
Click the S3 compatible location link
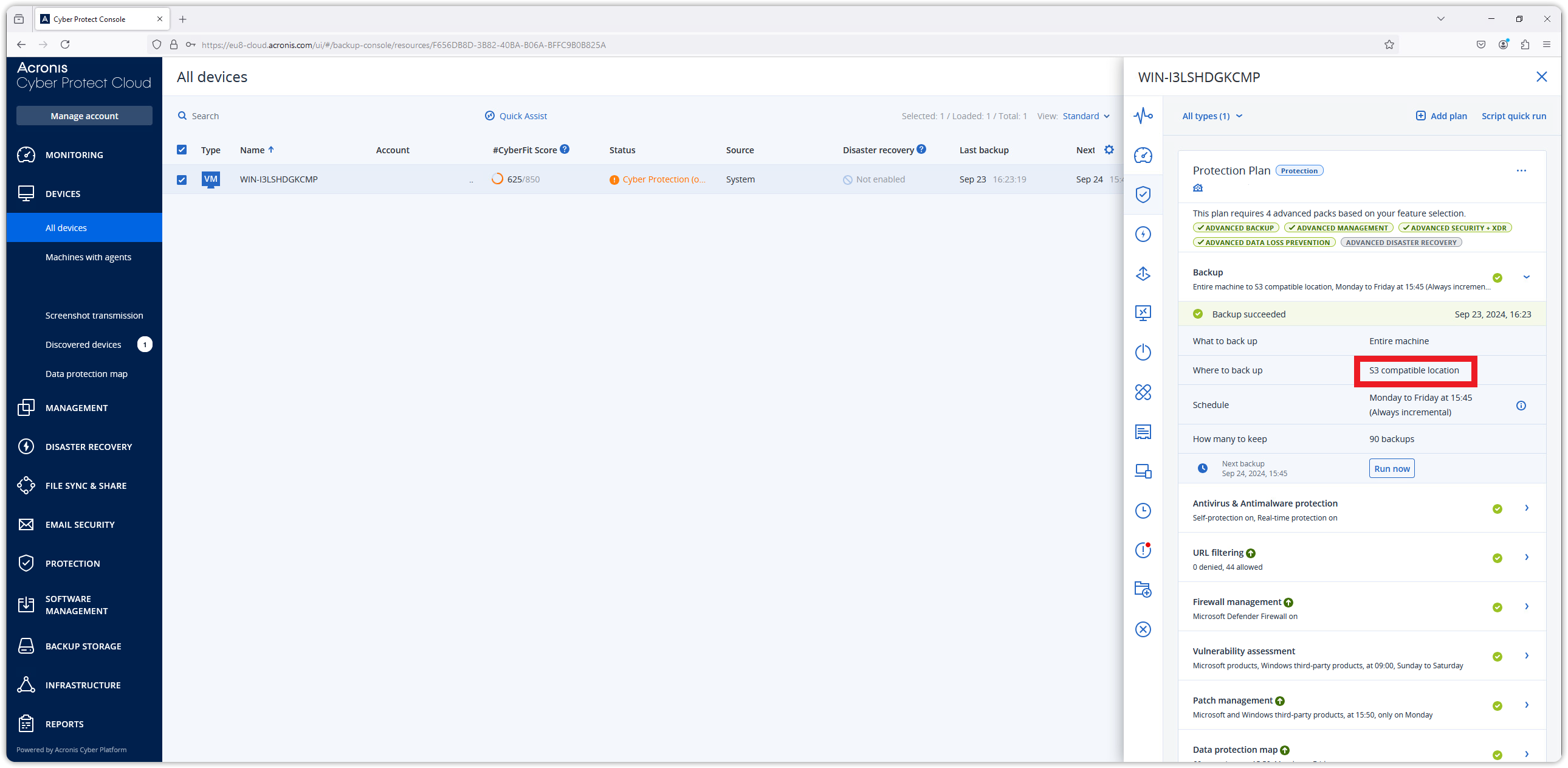click(x=1414, y=370)
